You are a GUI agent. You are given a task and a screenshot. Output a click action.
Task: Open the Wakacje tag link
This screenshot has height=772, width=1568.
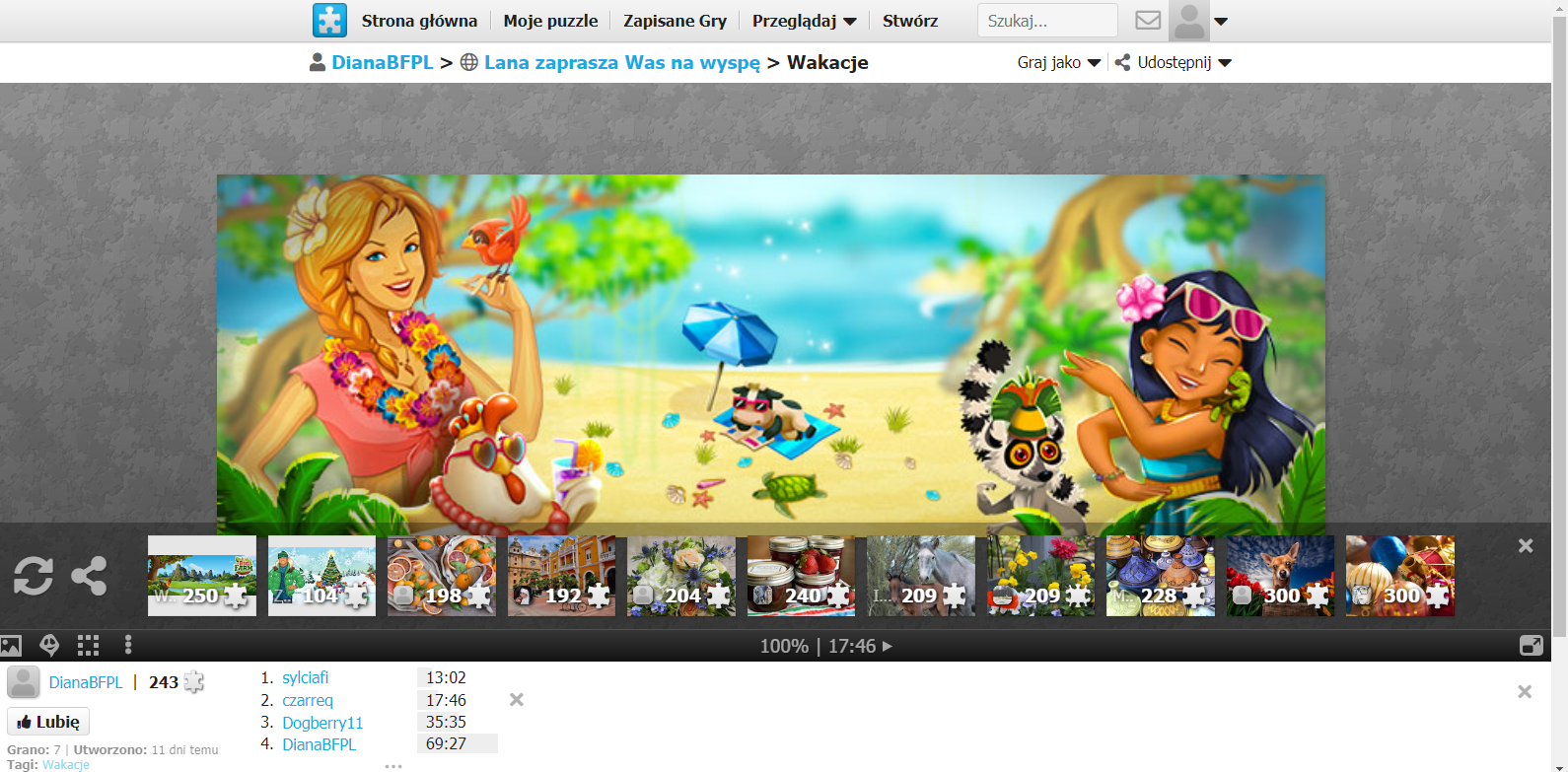click(66, 765)
